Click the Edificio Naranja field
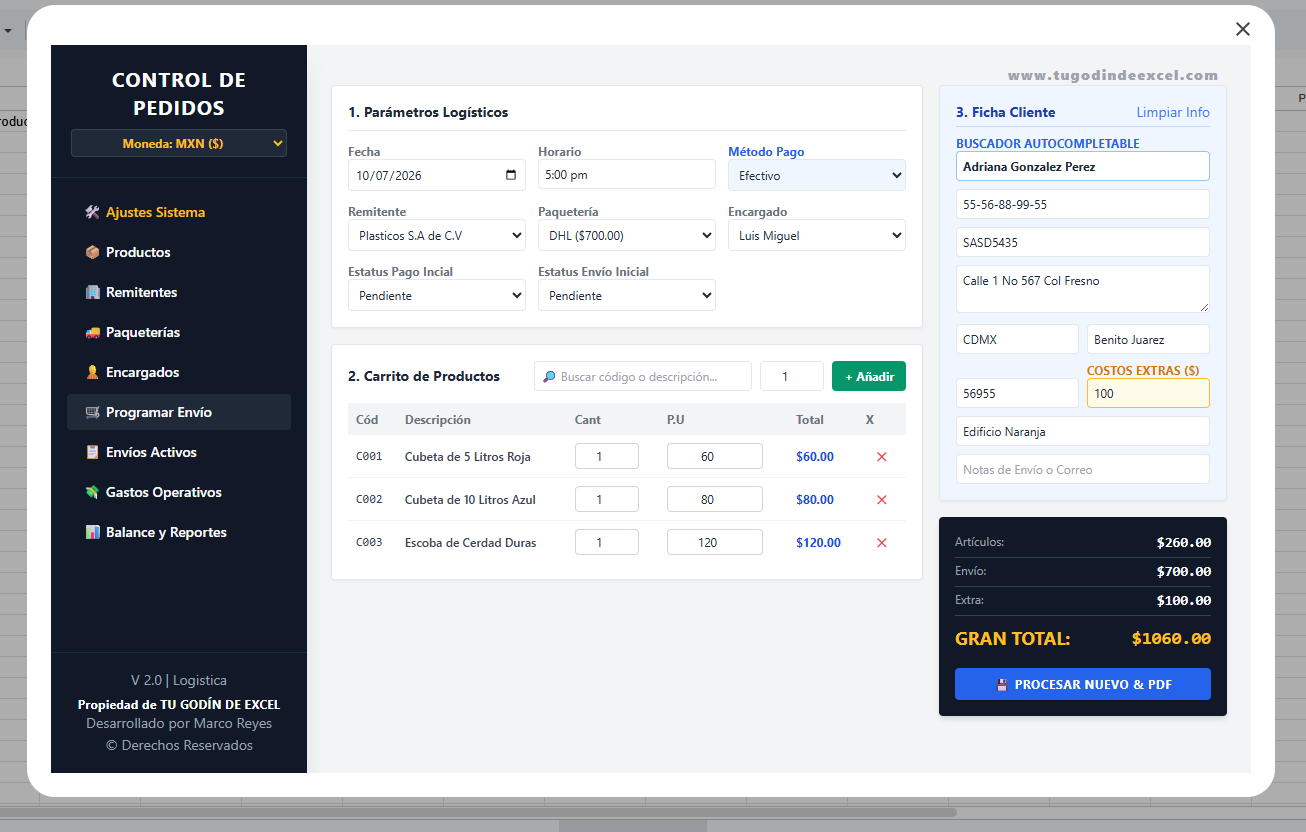Screen dimensions: 1306x832 (1083, 431)
